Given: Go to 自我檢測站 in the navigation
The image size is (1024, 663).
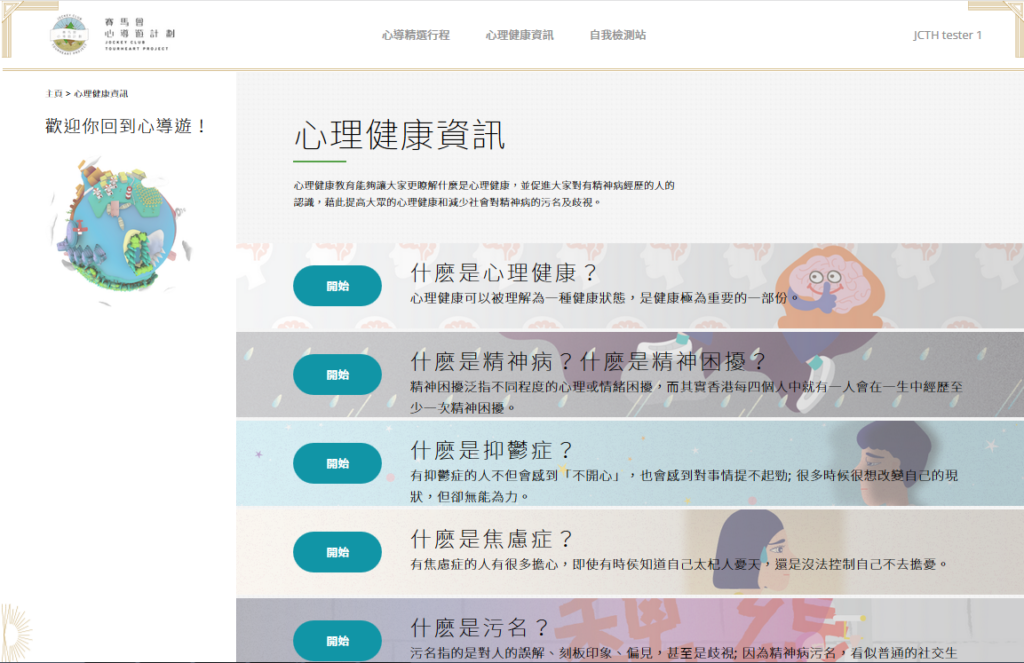Looking at the screenshot, I should coord(617,35).
